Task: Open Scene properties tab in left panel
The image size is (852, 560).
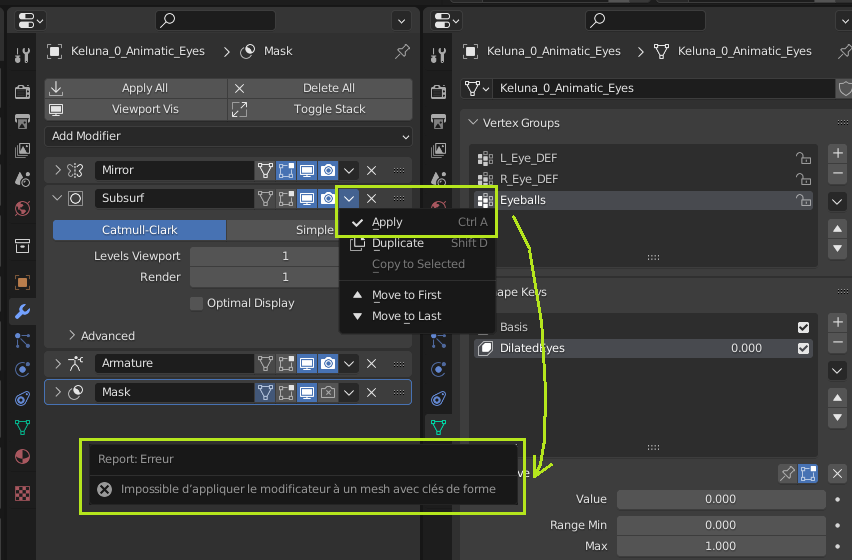Action: coord(22,179)
